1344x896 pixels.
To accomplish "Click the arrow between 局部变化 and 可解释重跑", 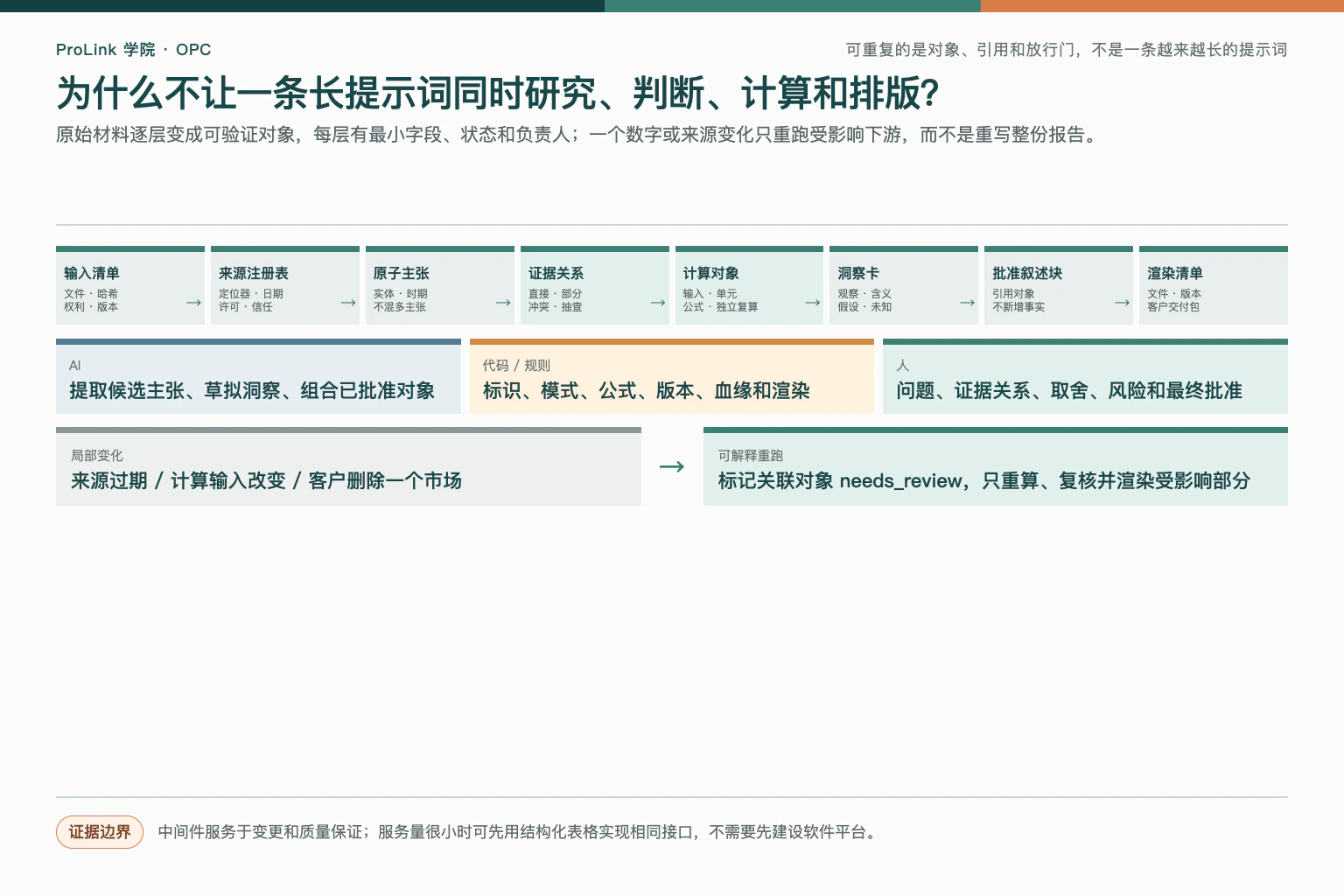I will (x=672, y=466).
